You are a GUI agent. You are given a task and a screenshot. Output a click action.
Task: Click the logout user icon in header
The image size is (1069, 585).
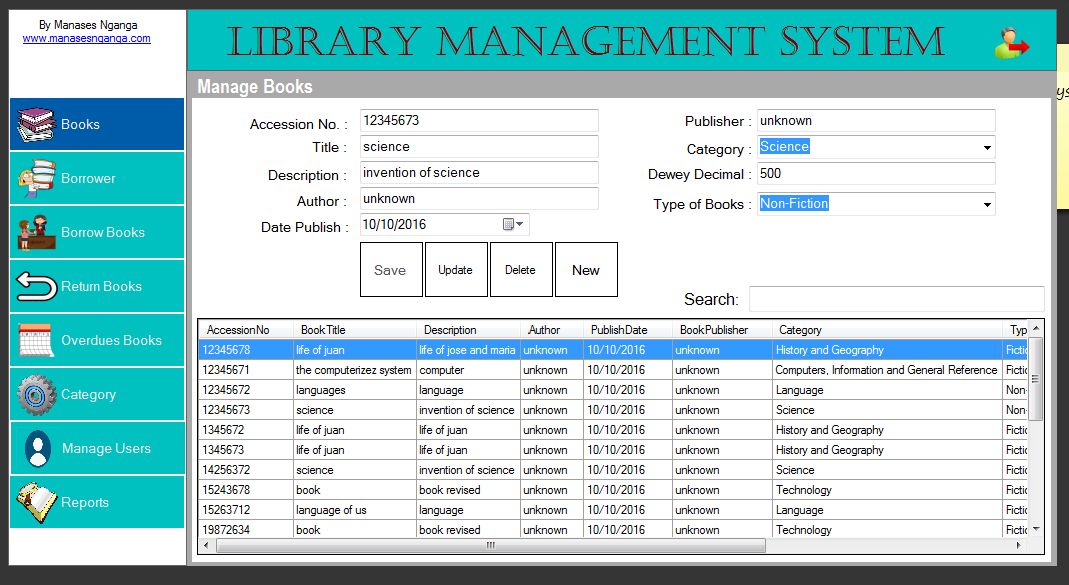click(x=1010, y=42)
